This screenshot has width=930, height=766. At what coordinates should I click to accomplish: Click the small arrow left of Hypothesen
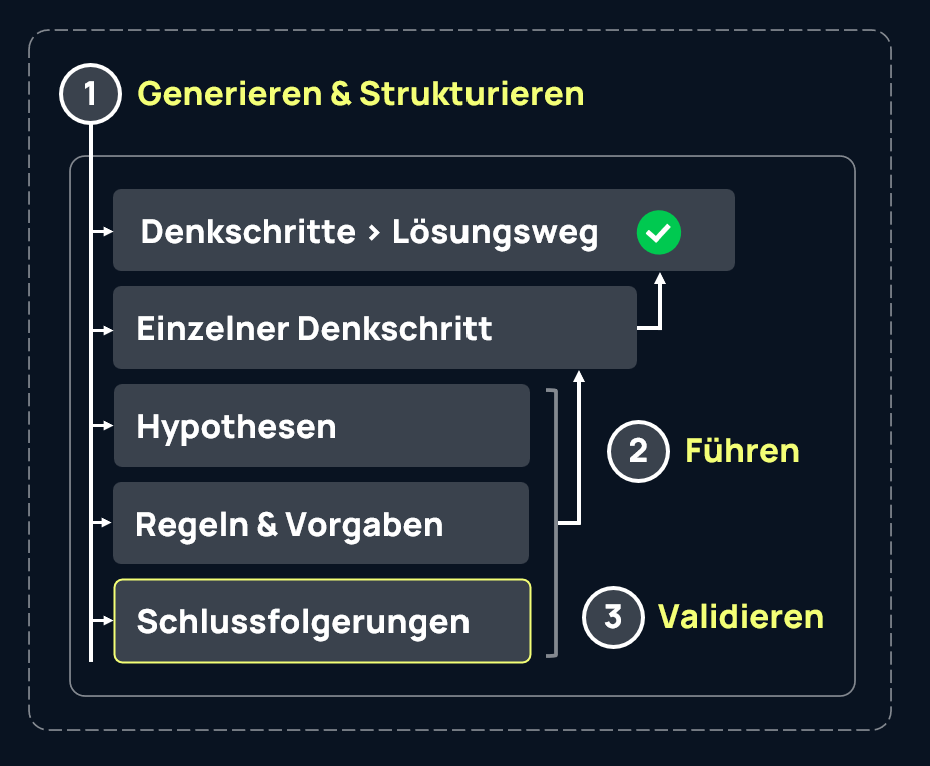[102, 426]
